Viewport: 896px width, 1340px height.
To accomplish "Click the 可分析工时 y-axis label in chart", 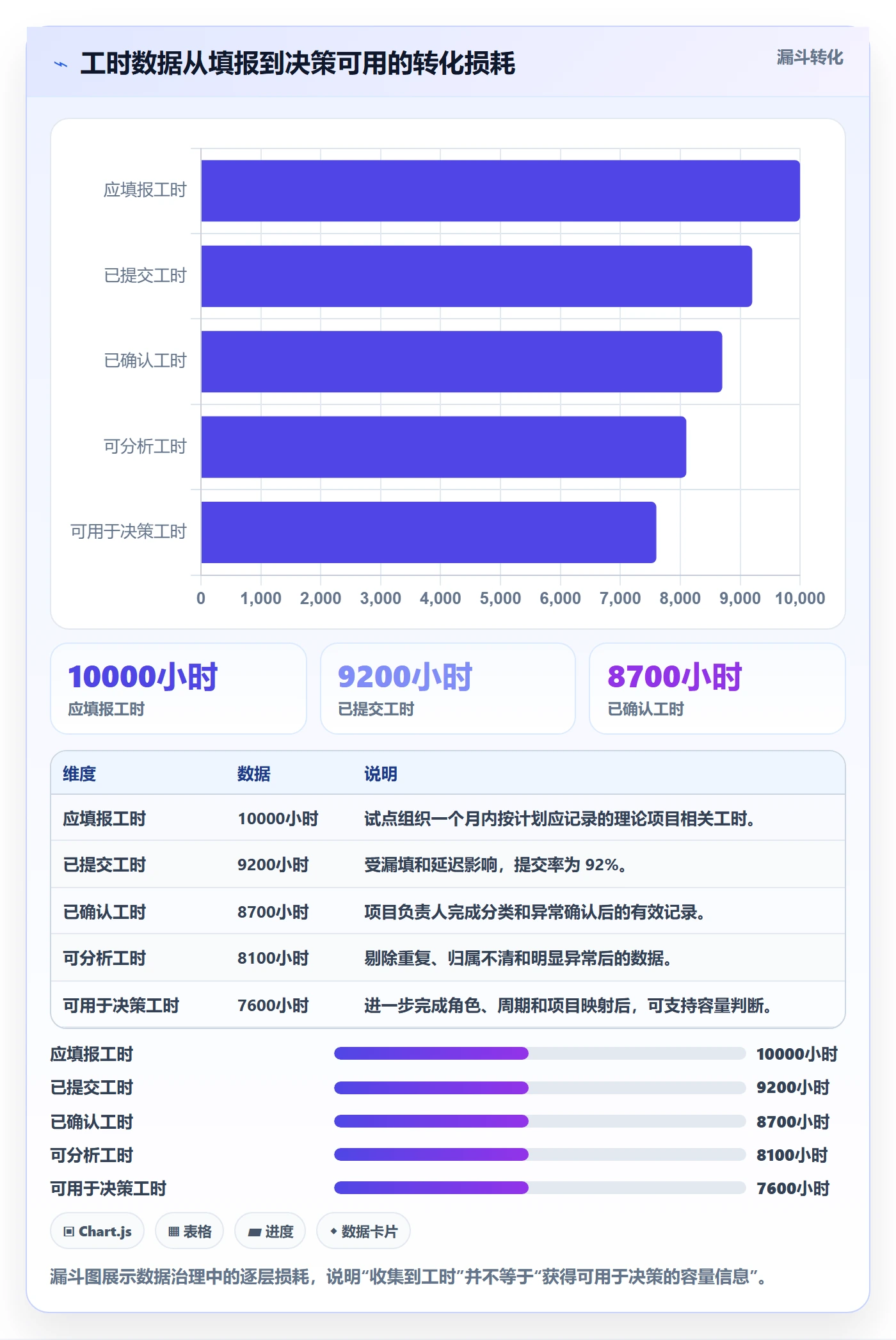I will 145,447.
